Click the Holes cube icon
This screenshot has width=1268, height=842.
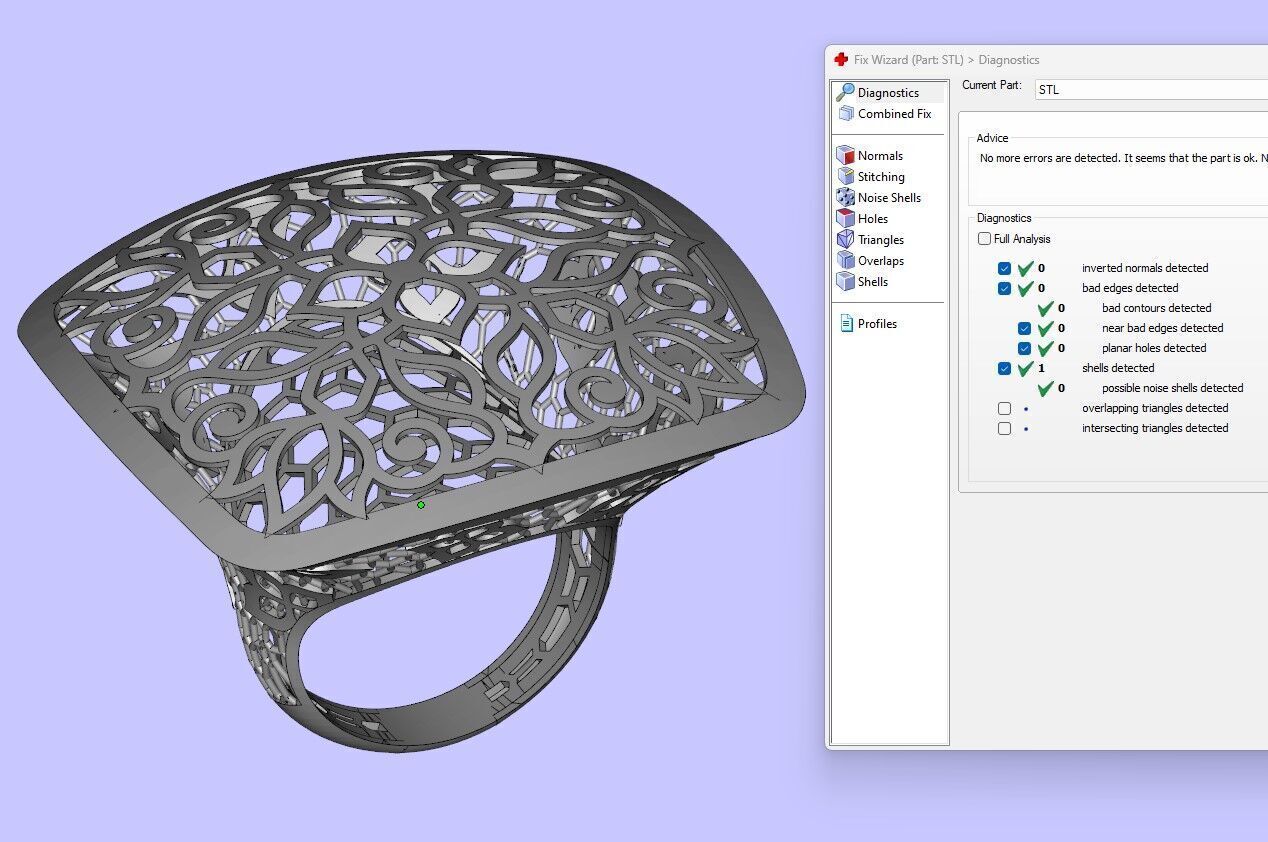click(845, 219)
